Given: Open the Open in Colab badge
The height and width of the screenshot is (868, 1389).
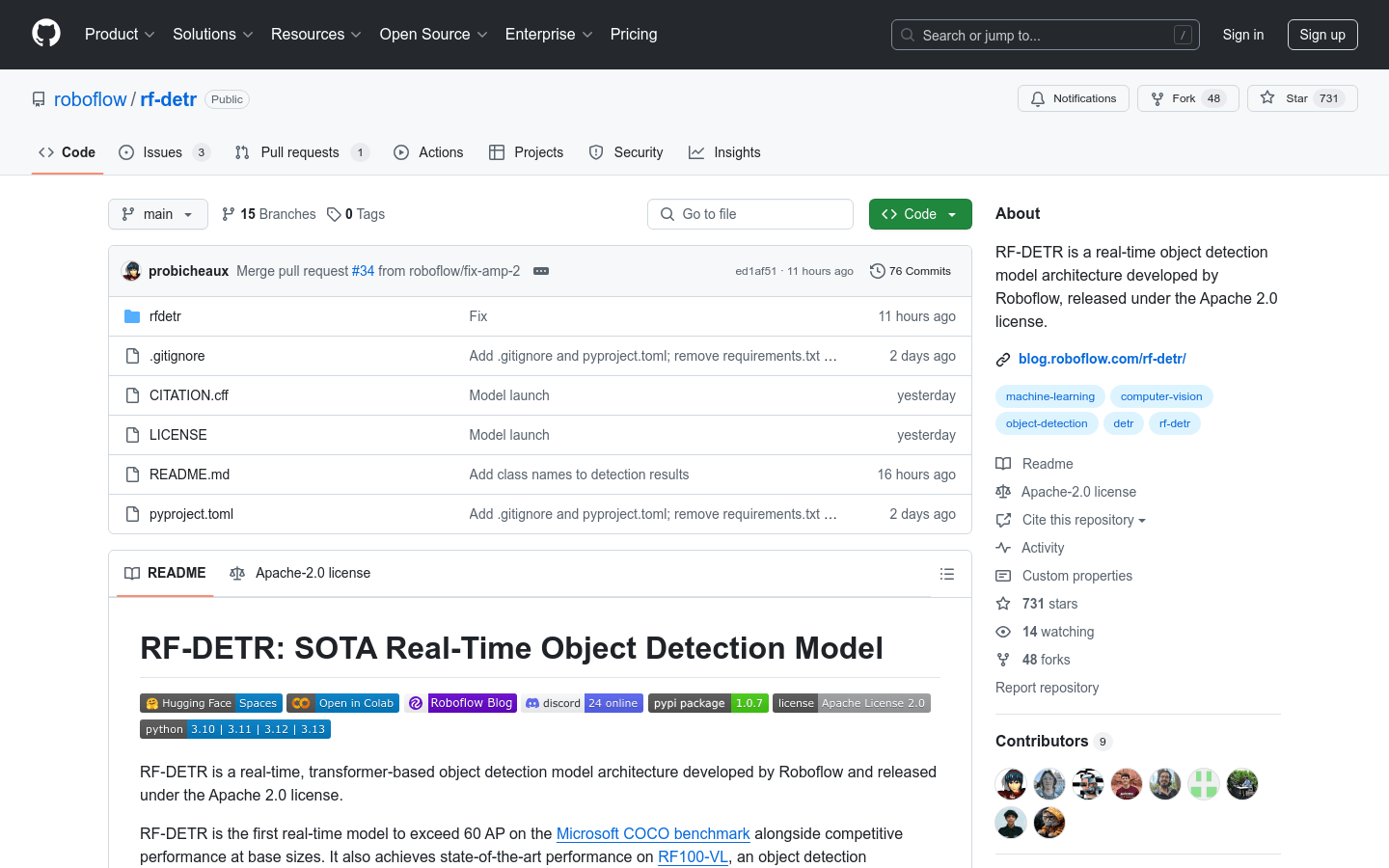Looking at the screenshot, I should coord(343,703).
